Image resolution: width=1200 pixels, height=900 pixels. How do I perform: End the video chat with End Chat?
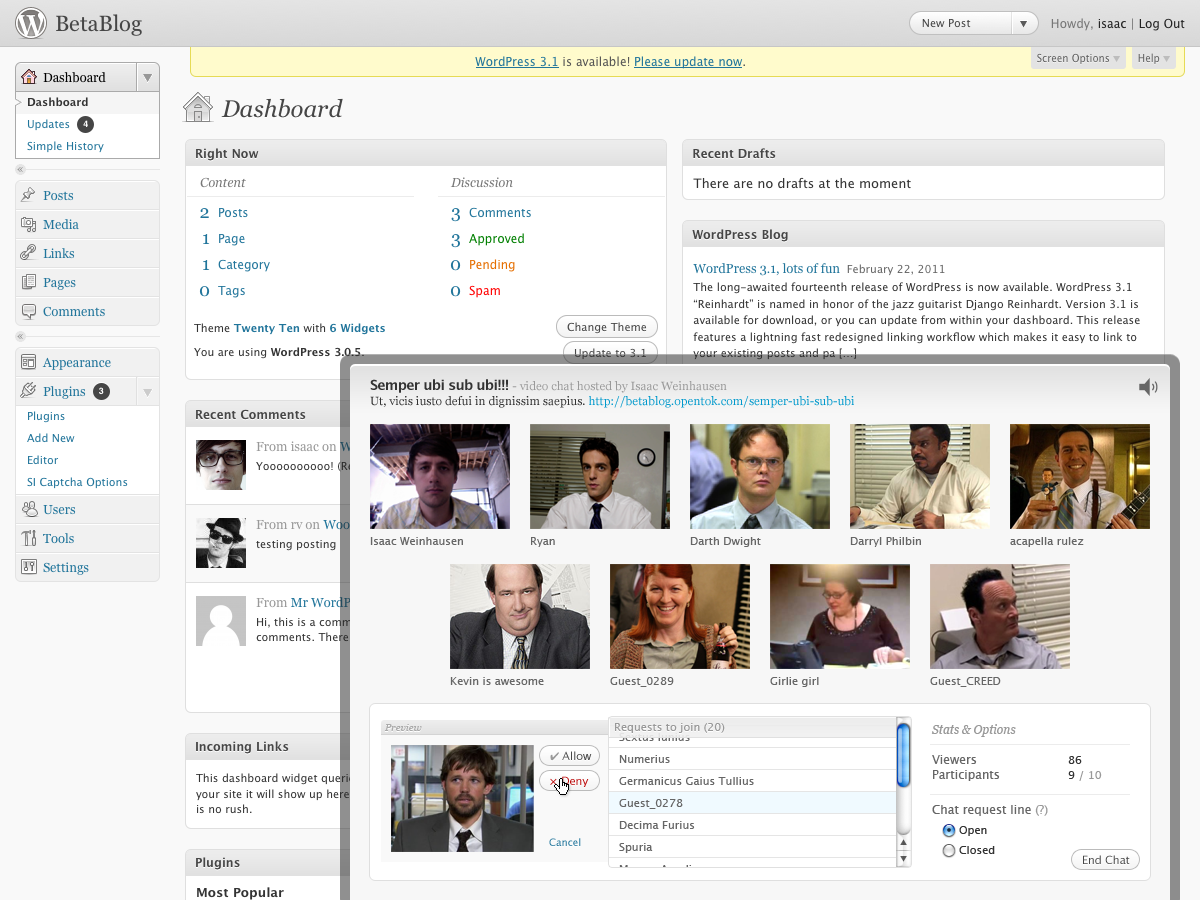click(1105, 860)
